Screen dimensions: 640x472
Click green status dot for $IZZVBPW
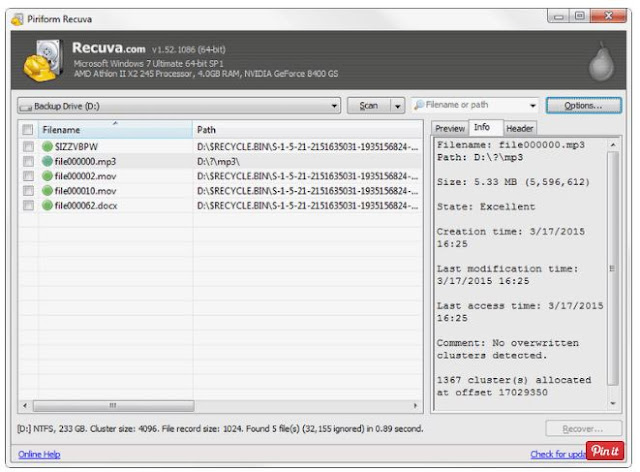pyautogui.click(x=47, y=147)
